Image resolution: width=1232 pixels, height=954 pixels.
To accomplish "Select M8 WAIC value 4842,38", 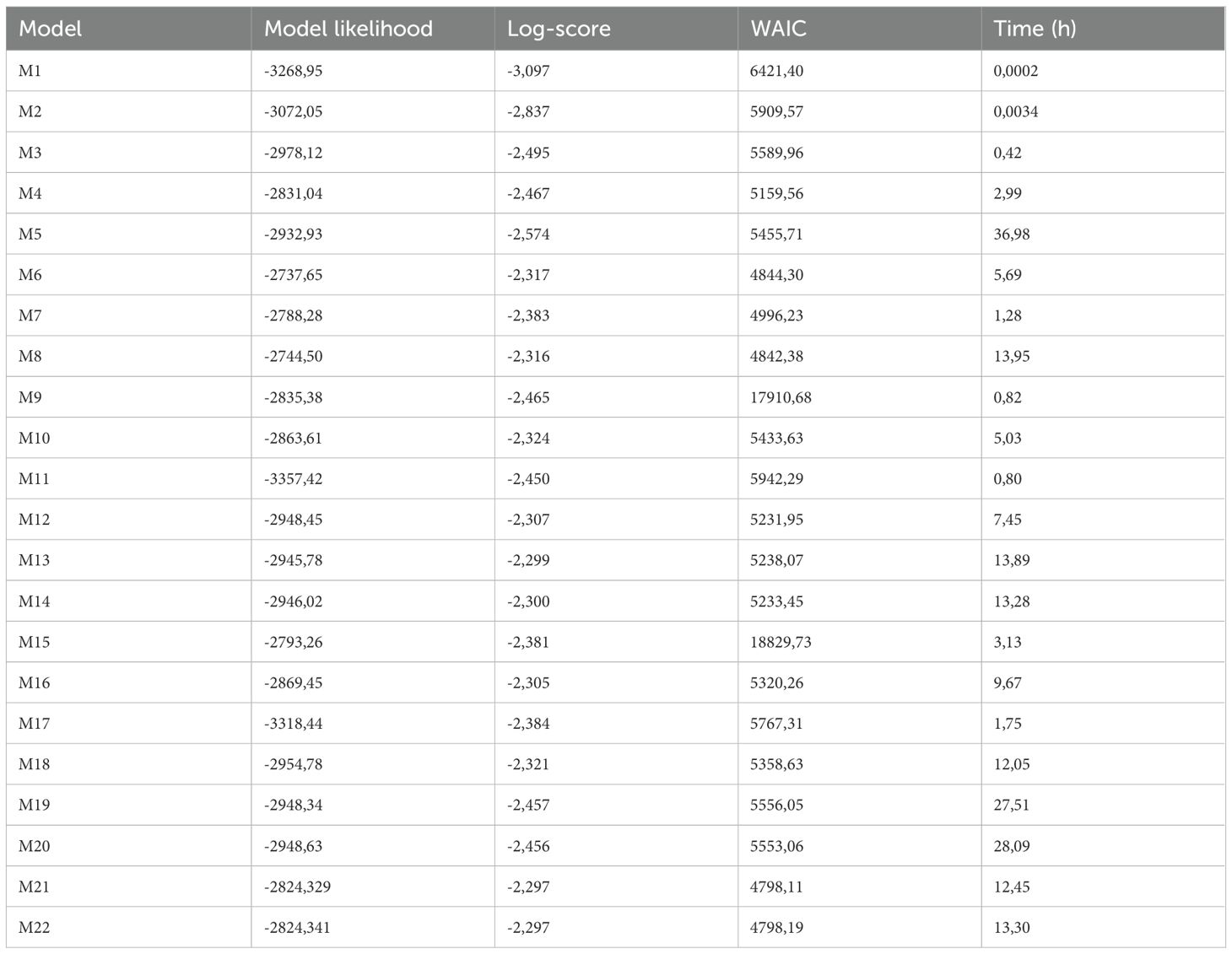I will pyautogui.click(x=776, y=356).
